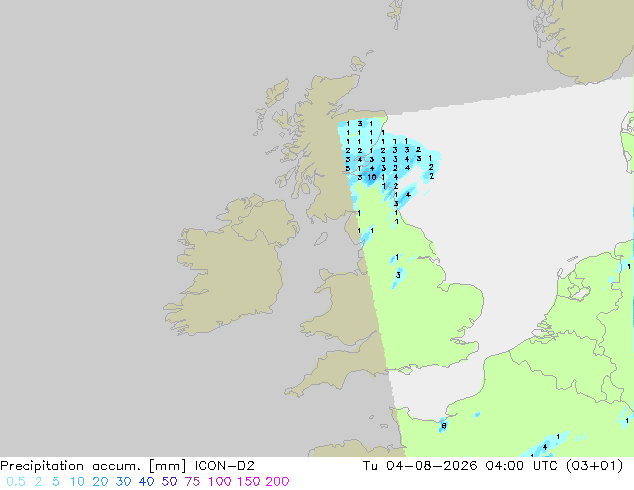
Task: Click the '8' precipitation value on the northern France coast
Action: [x=444, y=426]
